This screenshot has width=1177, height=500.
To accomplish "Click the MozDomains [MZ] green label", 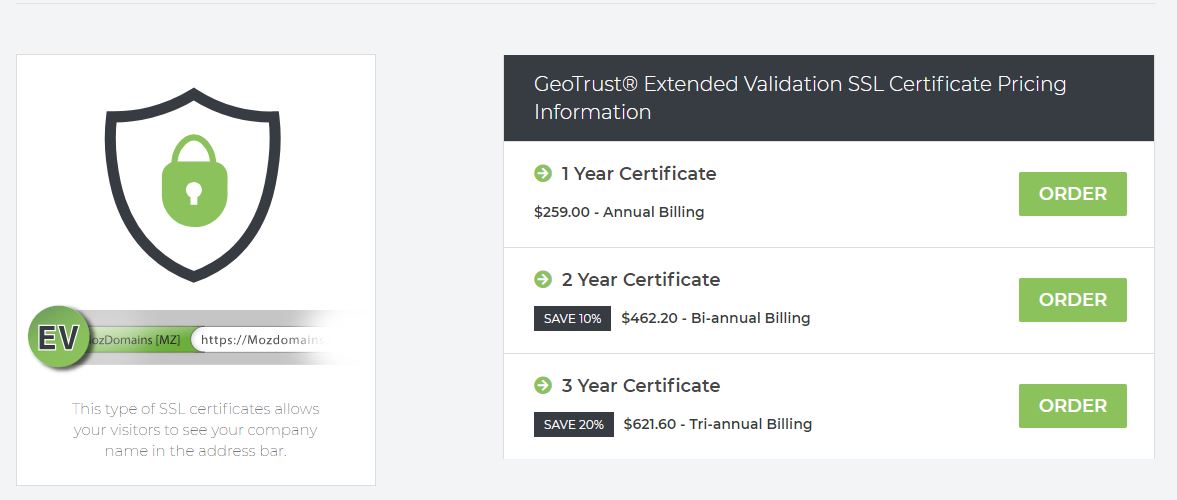I will [135, 339].
